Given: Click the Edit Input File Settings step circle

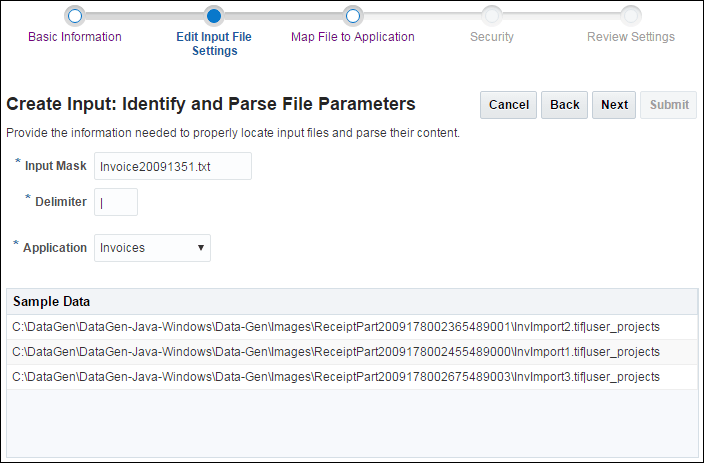Looking at the screenshot, I should coord(213,15).
